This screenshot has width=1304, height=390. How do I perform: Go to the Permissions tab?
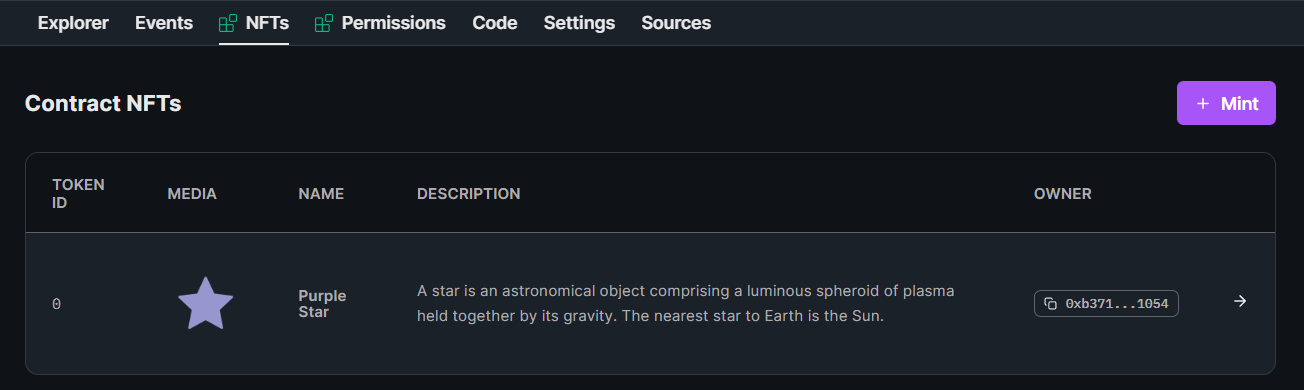tap(394, 22)
